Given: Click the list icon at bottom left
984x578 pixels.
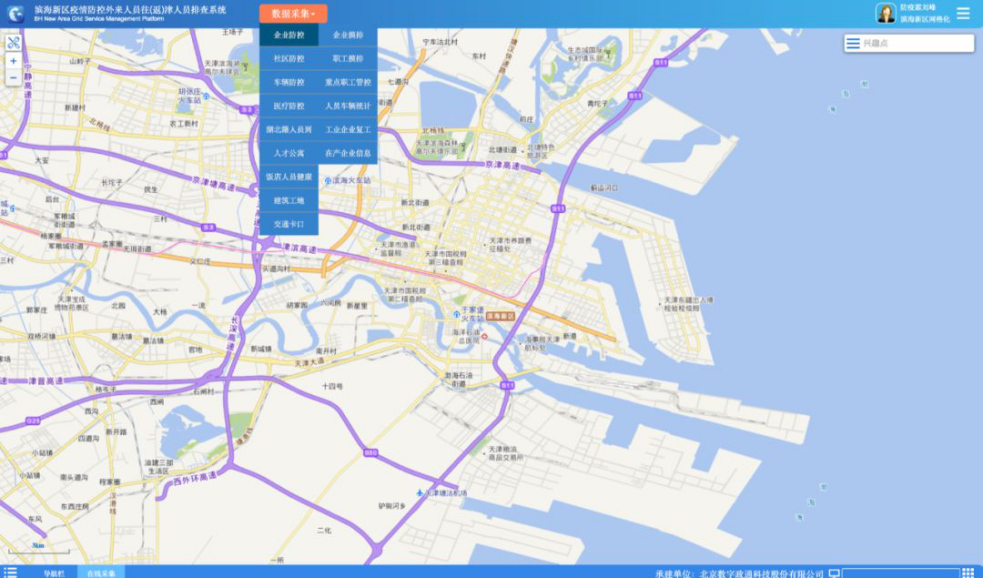Looking at the screenshot, I should tap(10, 572).
